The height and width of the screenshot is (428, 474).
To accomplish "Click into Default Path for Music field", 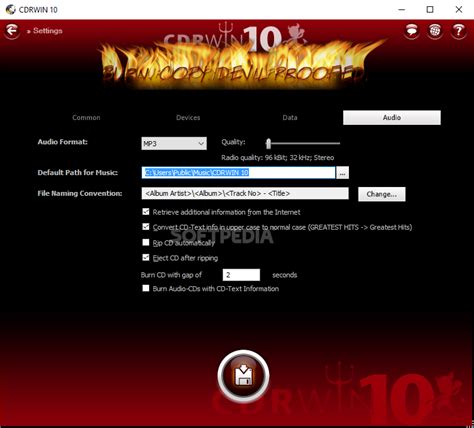I will pos(238,173).
